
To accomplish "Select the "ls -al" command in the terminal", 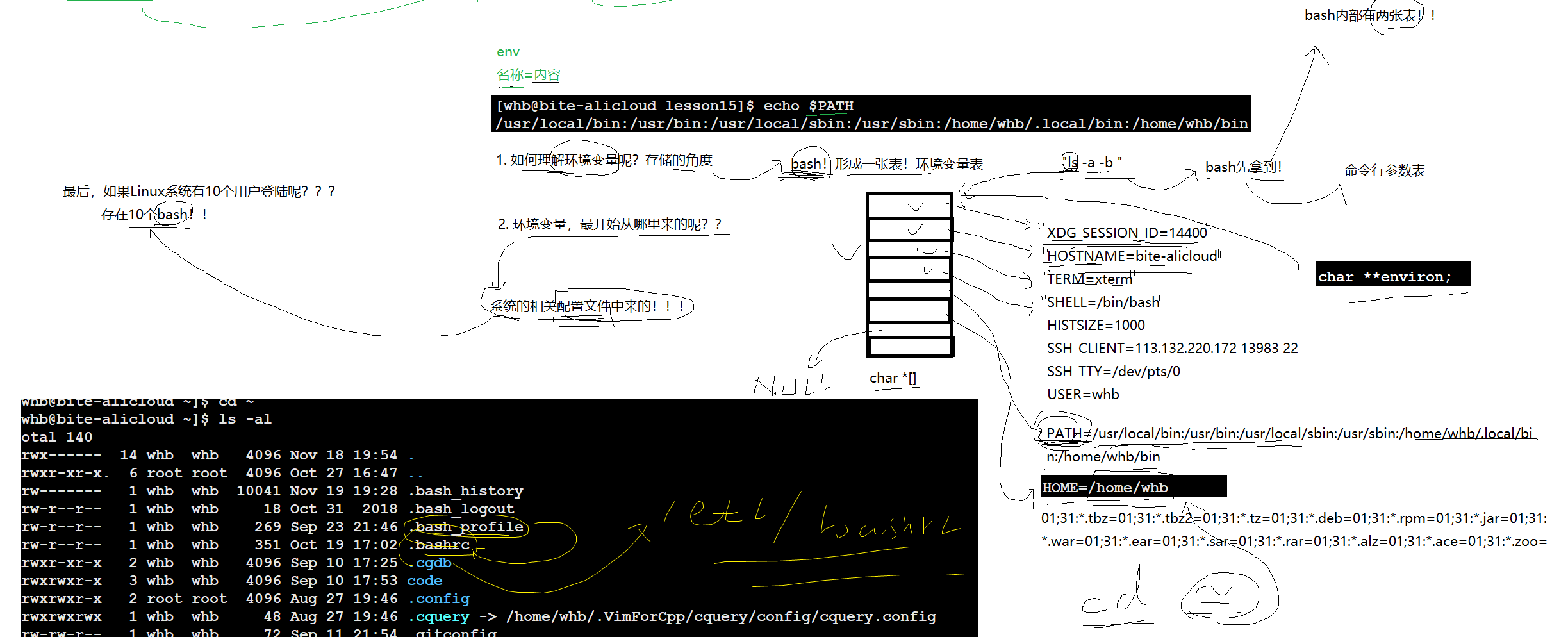I will tap(245, 419).
